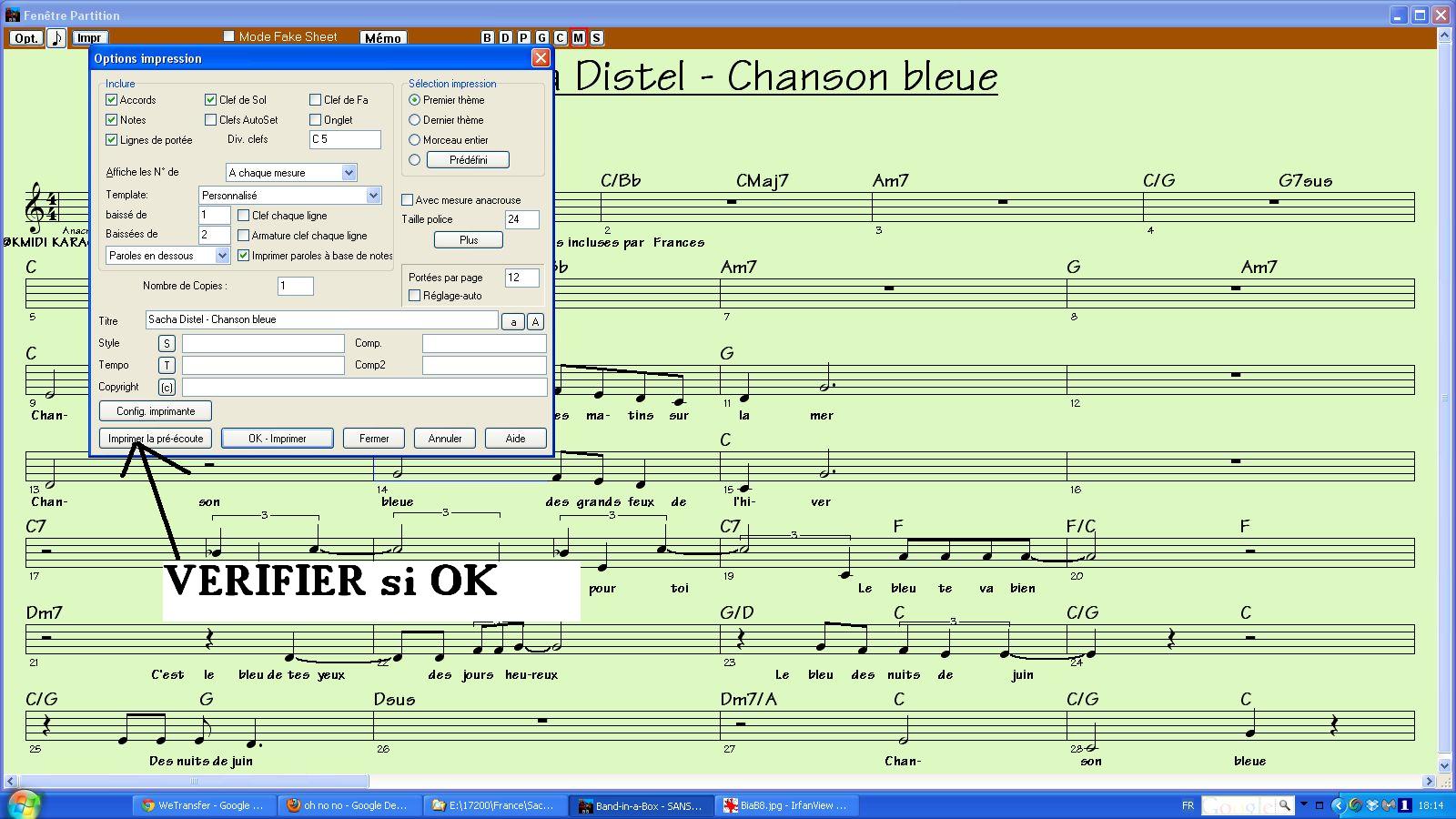Screen dimensions: 1456x819
Task: Select the S soloist track button
Action: pyautogui.click(x=596, y=37)
